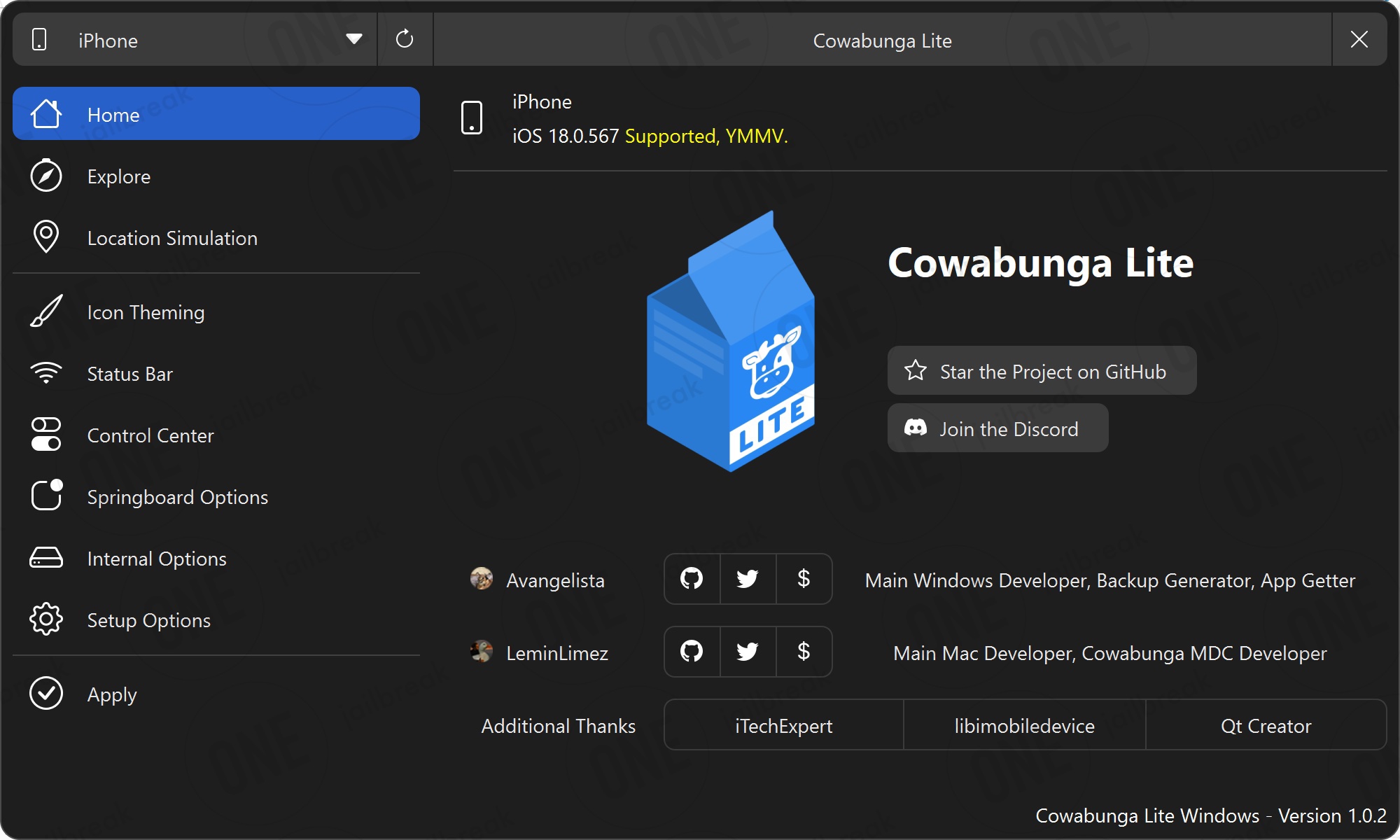Viewport: 1400px width, 840px height.
Task: Switch to Status Bar settings
Action: coord(216,373)
